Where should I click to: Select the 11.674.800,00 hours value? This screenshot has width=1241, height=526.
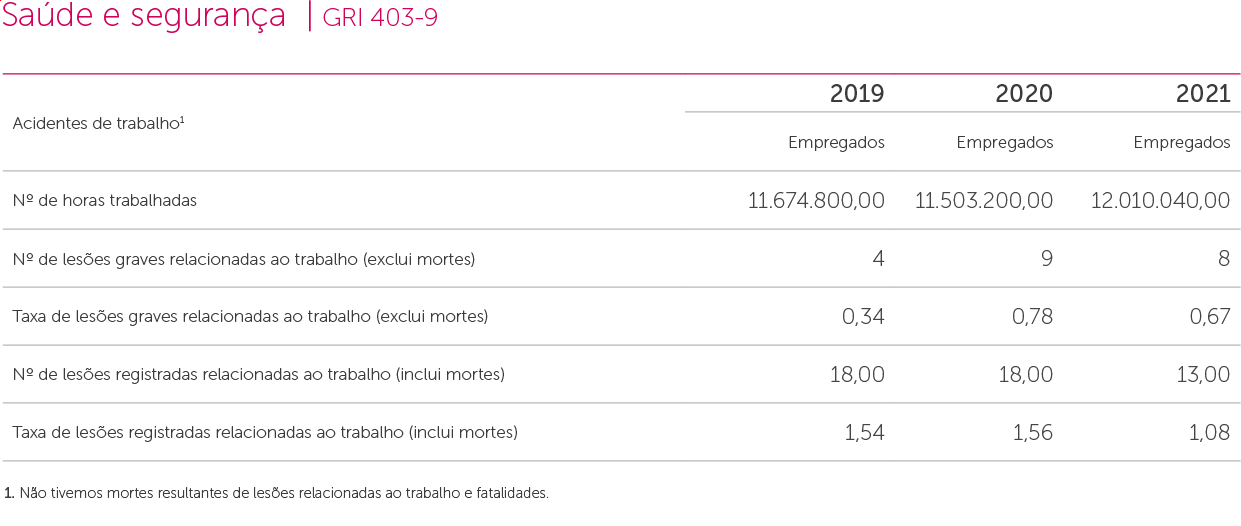[816, 200]
